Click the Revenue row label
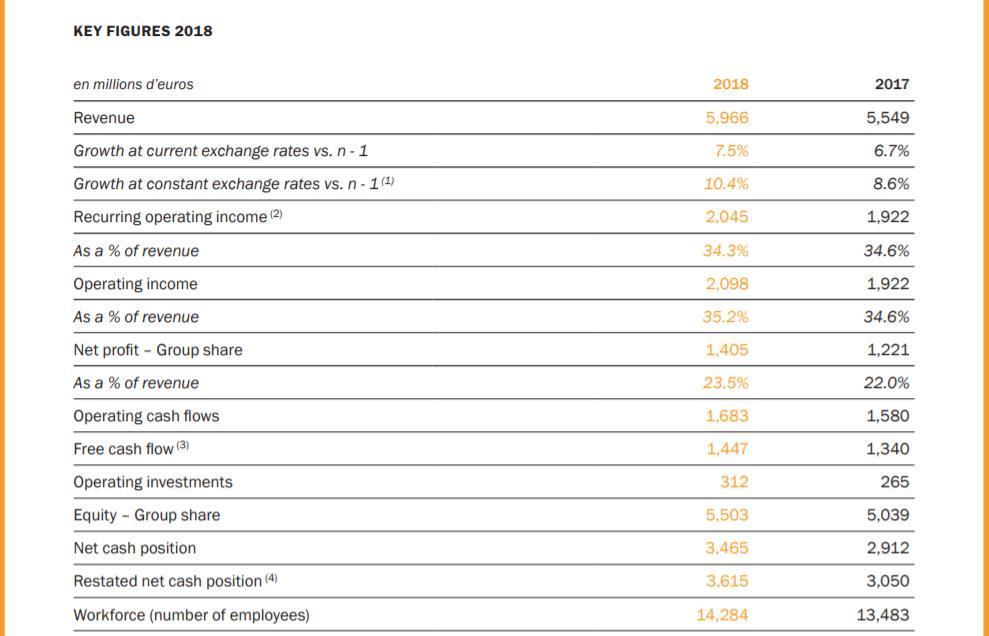989x636 pixels. (x=104, y=118)
